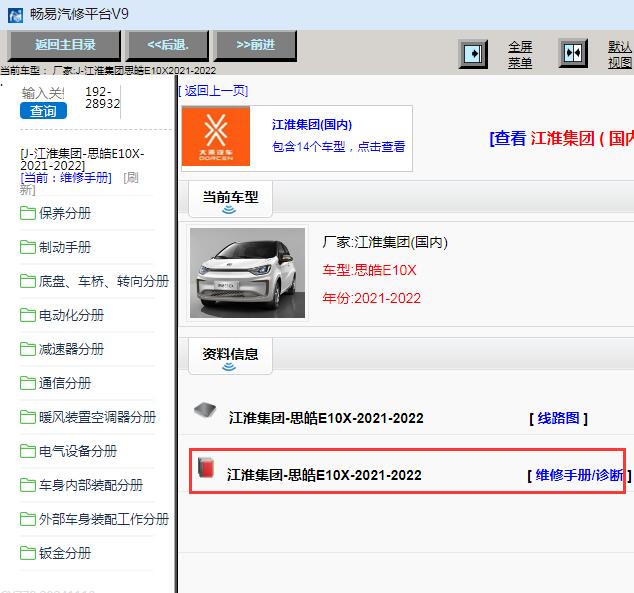The width and height of the screenshot is (634, 593).
Task: Click the folder icon next to 电气设备分册
Action: 27,451
